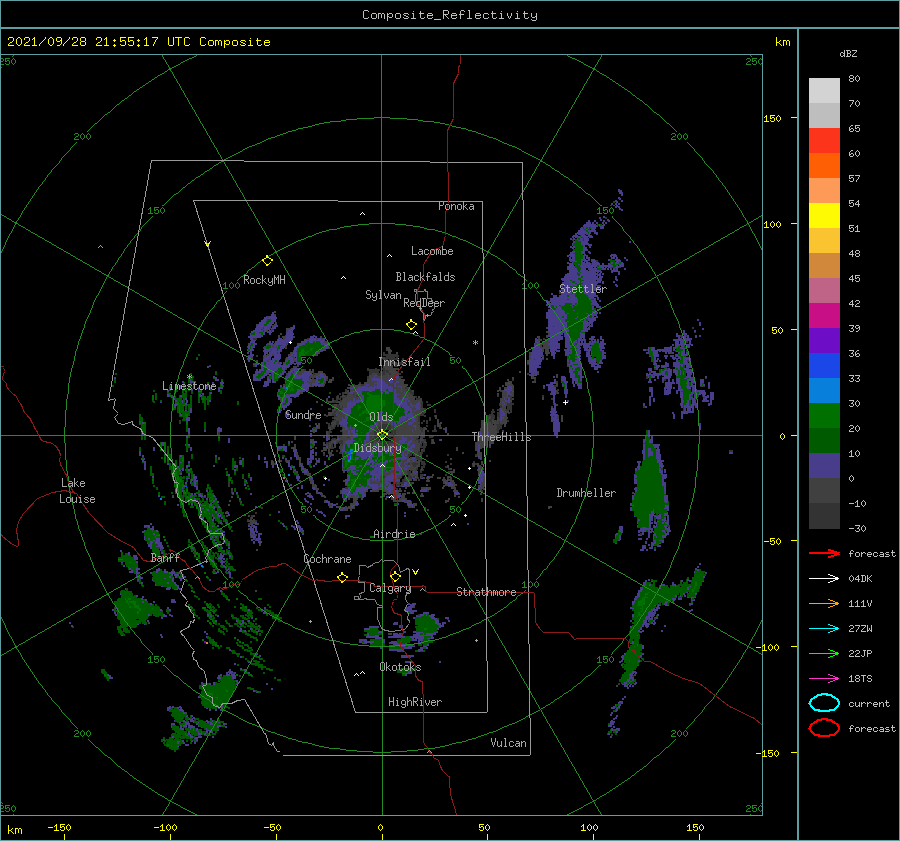This screenshot has width=900, height=841.
Task: Click the yellow diamond marker near RockyMH
Action: 267,261
